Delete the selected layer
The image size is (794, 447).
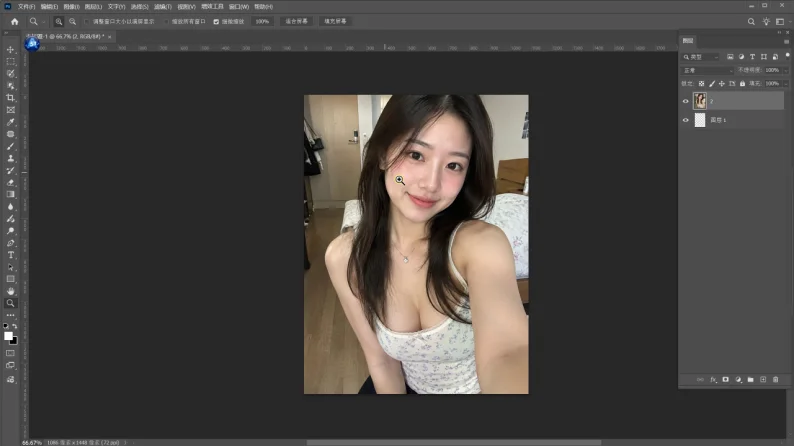776,380
